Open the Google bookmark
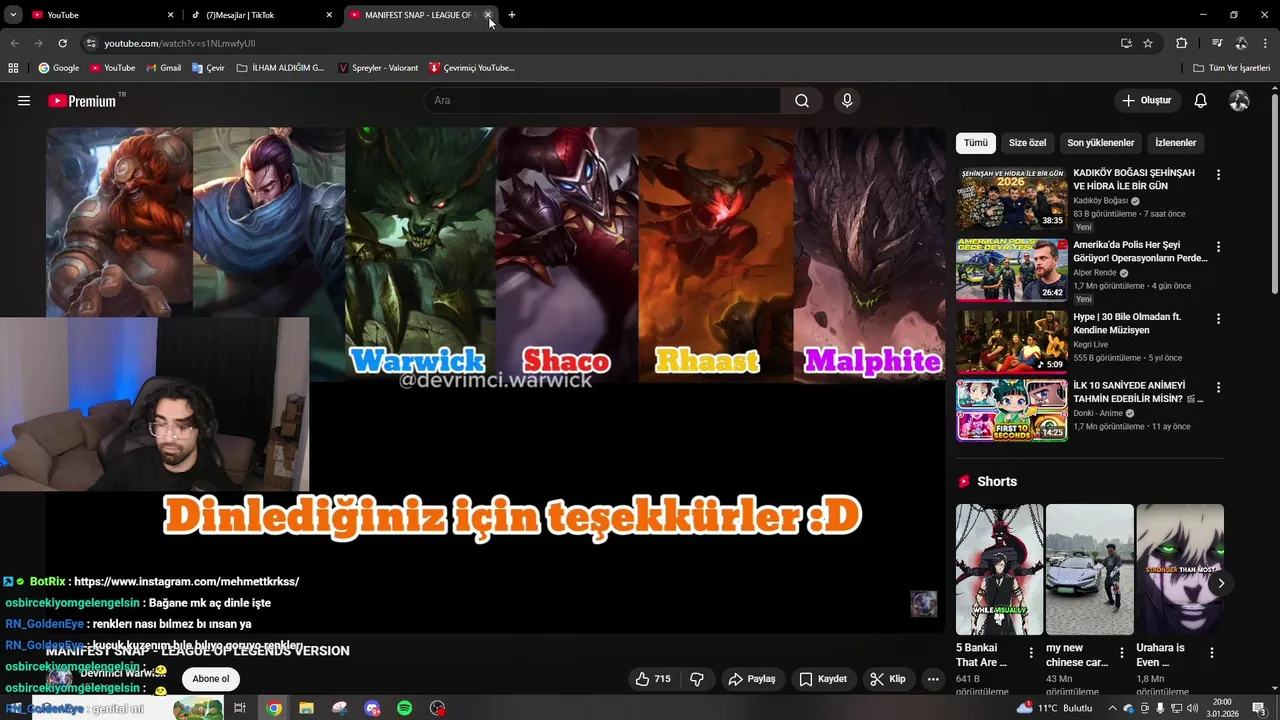The image size is (1280, 720). [x=59, y=68]
